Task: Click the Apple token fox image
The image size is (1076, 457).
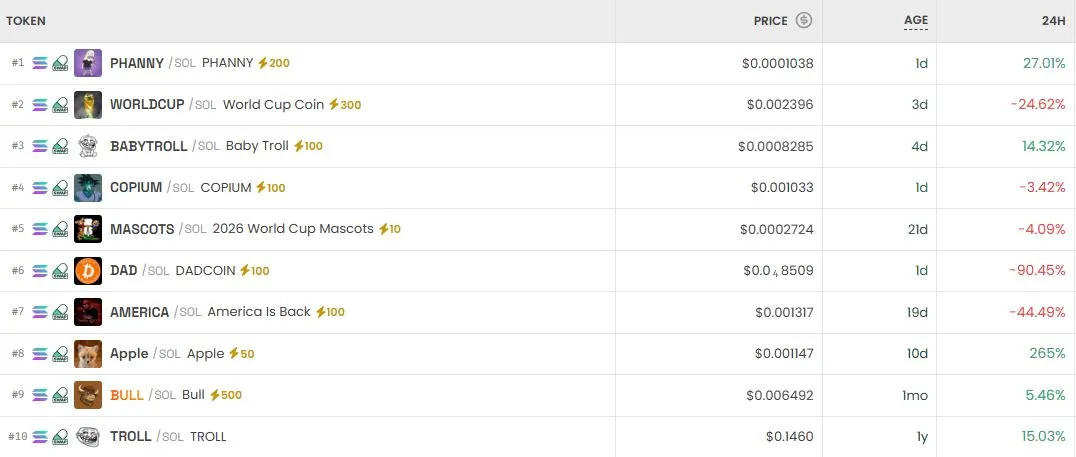Action: tap(88, 353)
